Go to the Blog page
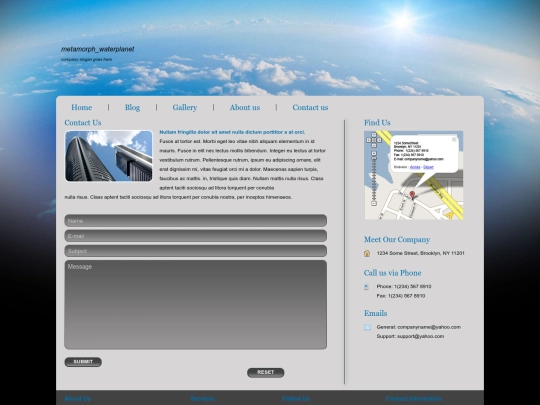The height and width of the screenshot is (405, 540). [x=132, y=107]
